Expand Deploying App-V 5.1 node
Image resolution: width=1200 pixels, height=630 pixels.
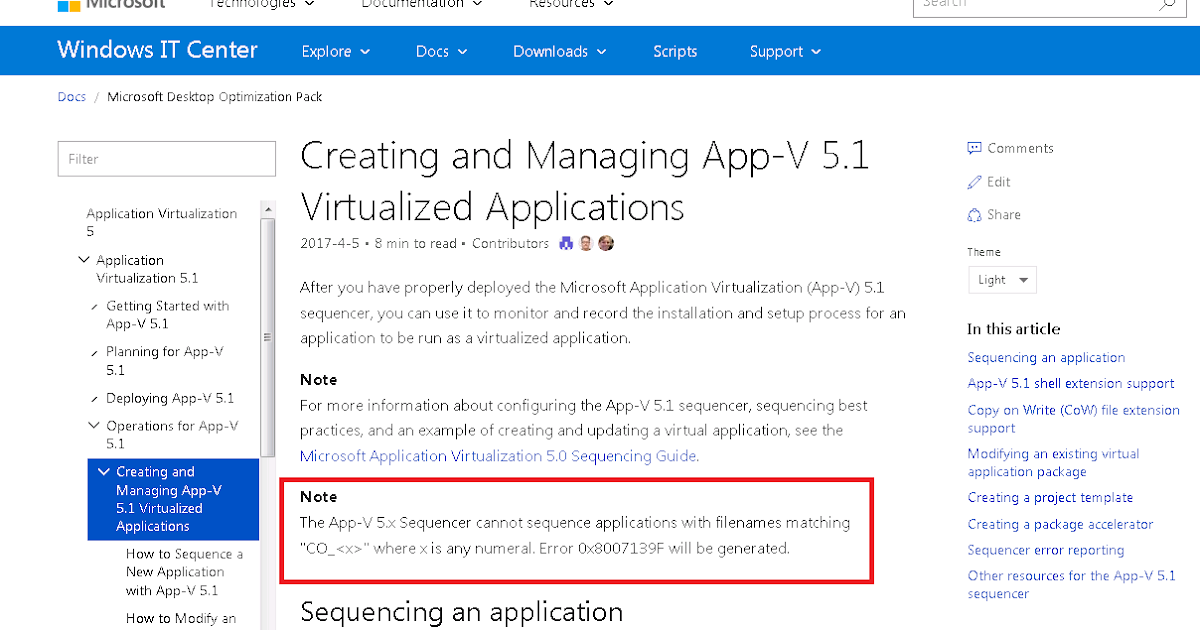point(94,399)
